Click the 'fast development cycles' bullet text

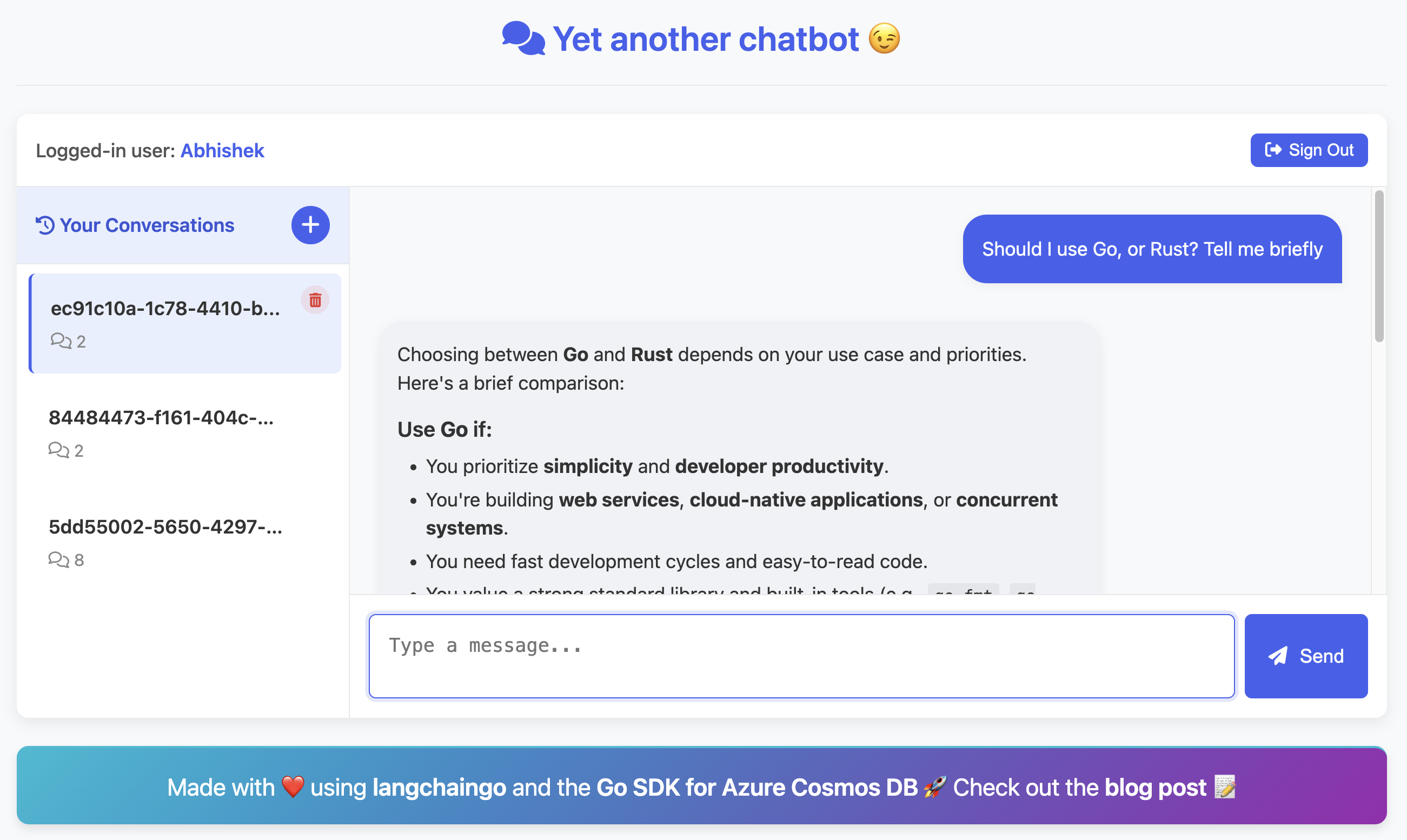click(x=676, y=561)
